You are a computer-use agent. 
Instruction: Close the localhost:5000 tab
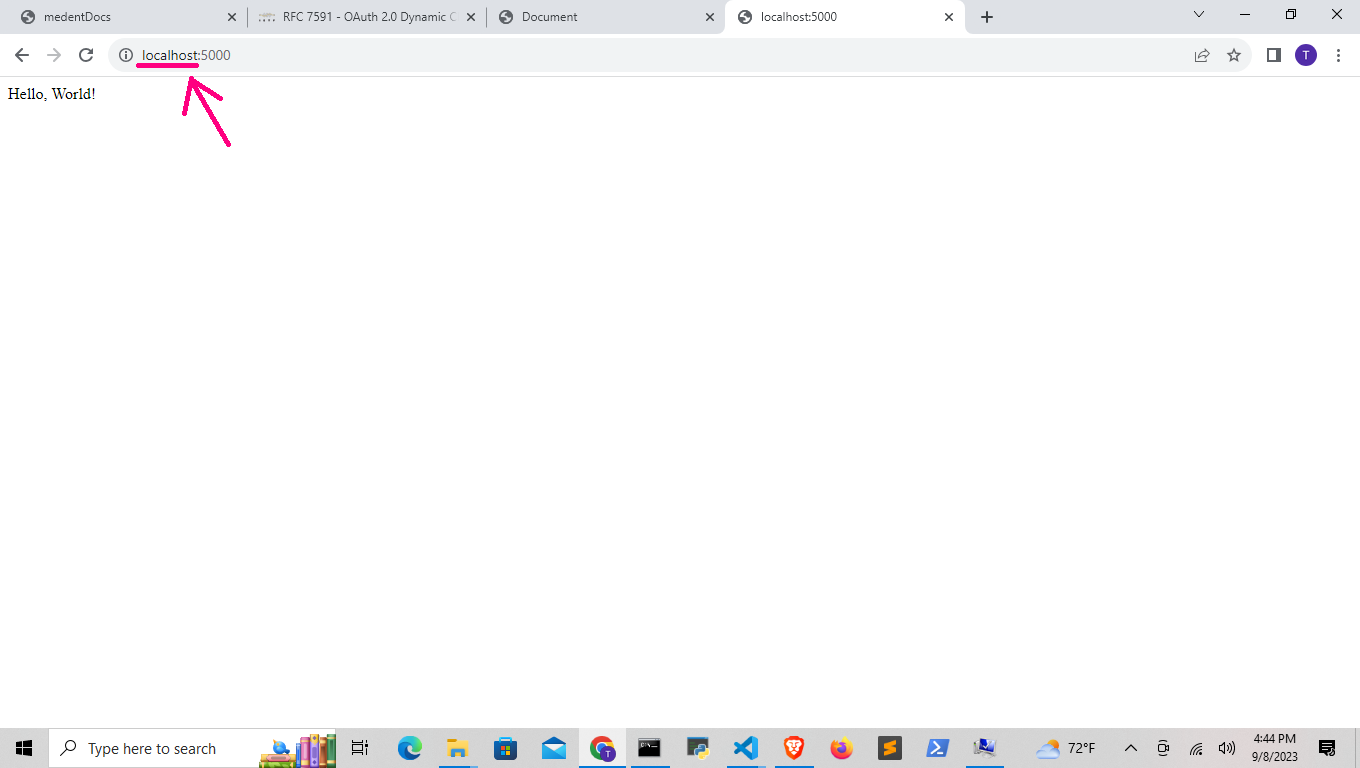pyautogui.click(x=949, y=17)
